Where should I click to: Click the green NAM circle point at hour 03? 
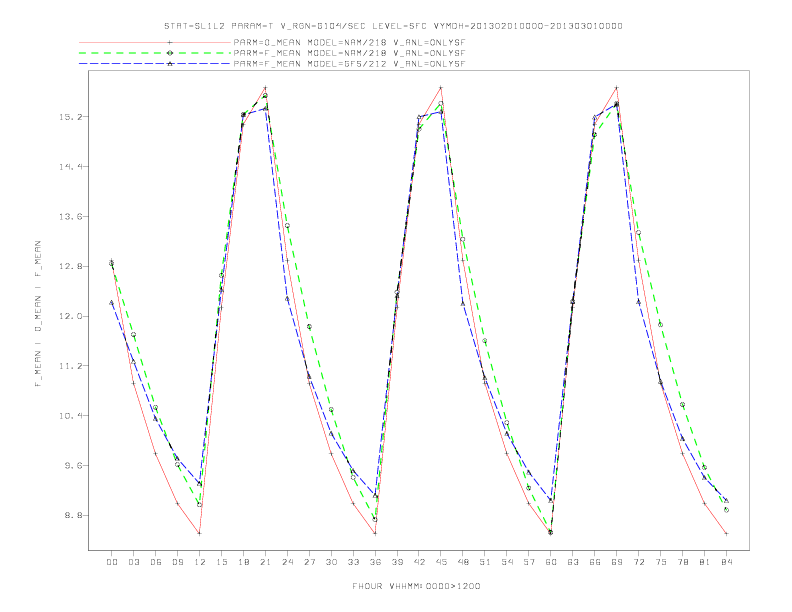point(134,334)
